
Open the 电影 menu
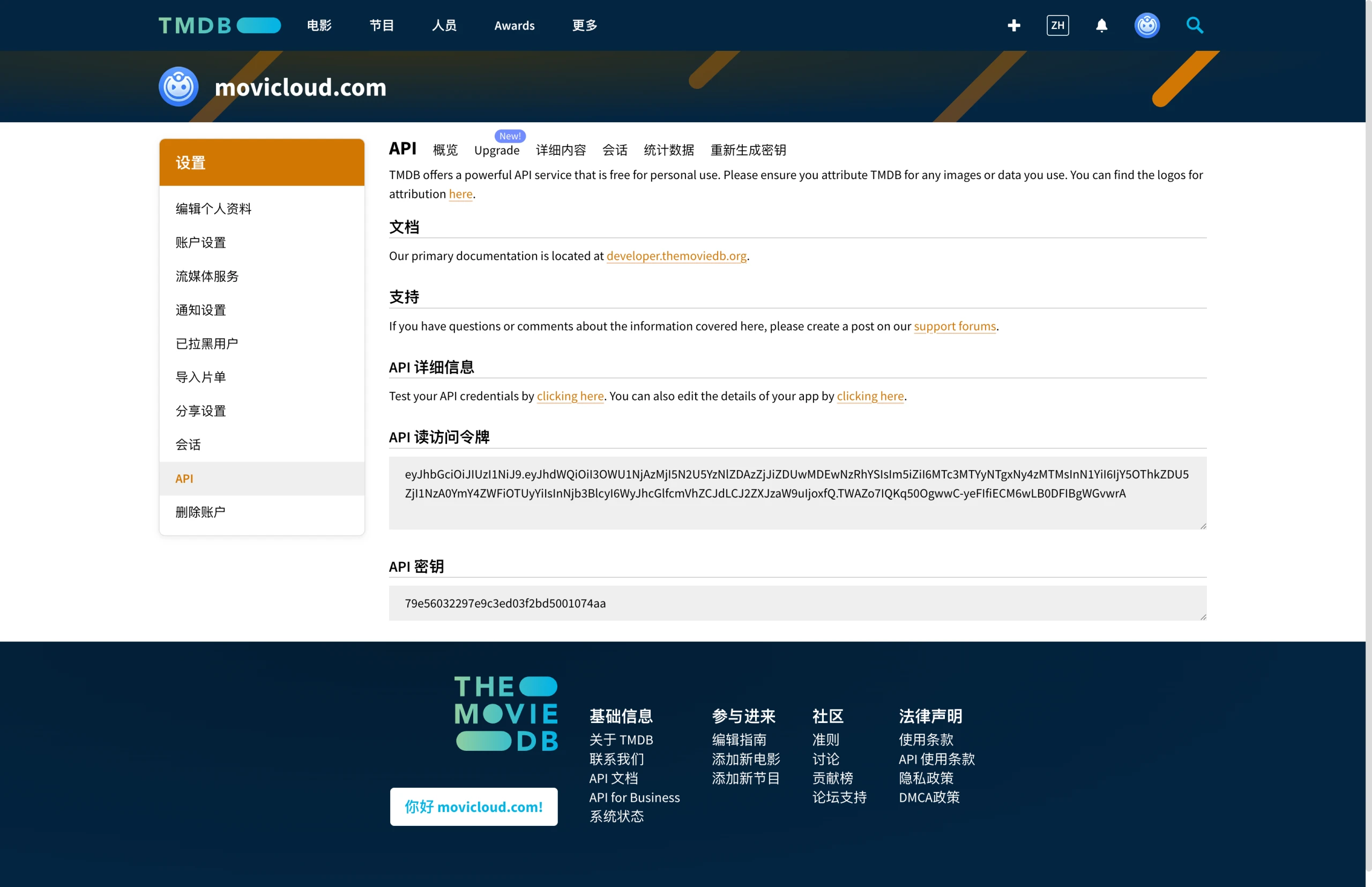319,25
